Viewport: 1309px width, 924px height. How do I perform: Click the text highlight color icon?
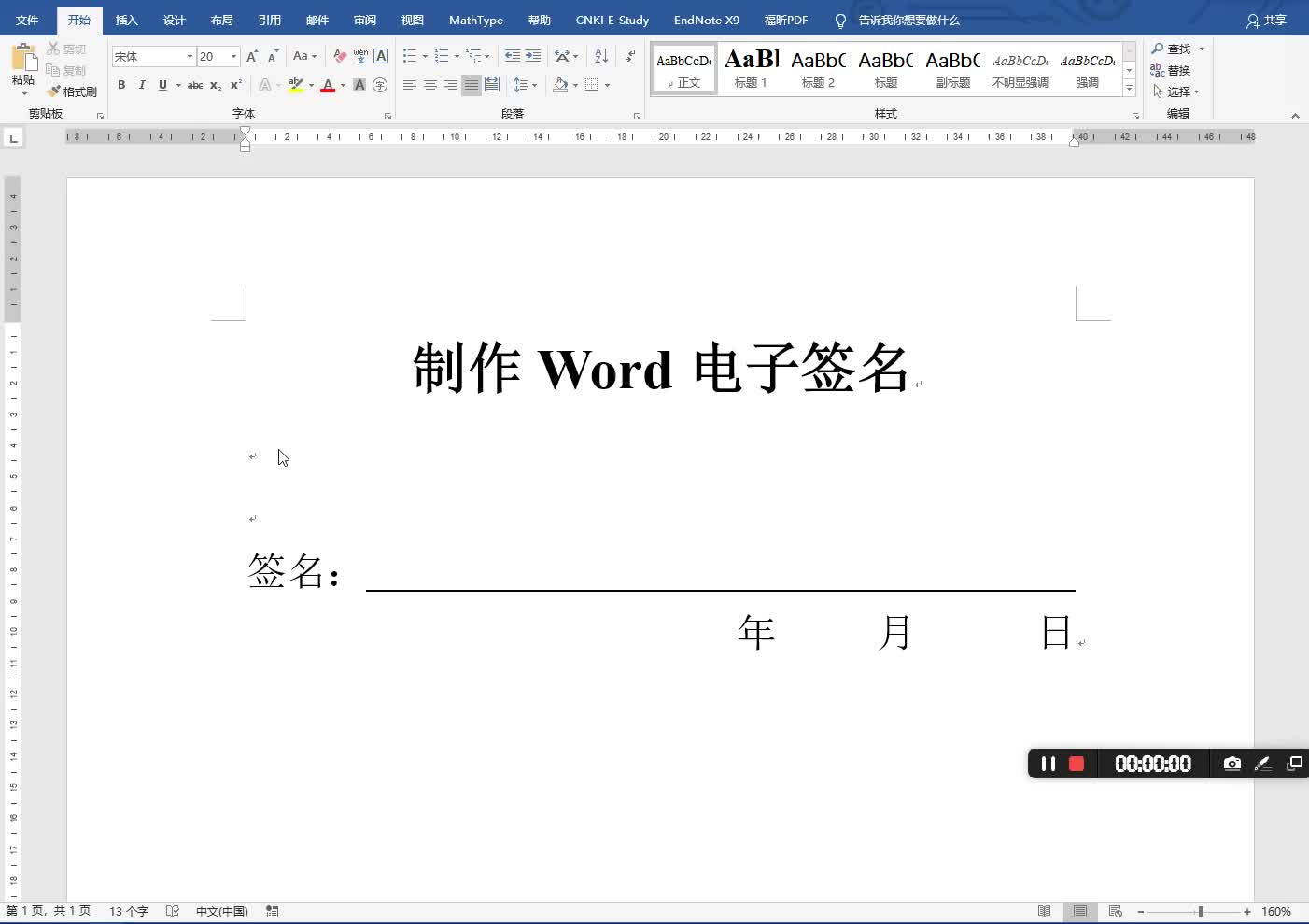pyautogui.click(x=296, y=85)
